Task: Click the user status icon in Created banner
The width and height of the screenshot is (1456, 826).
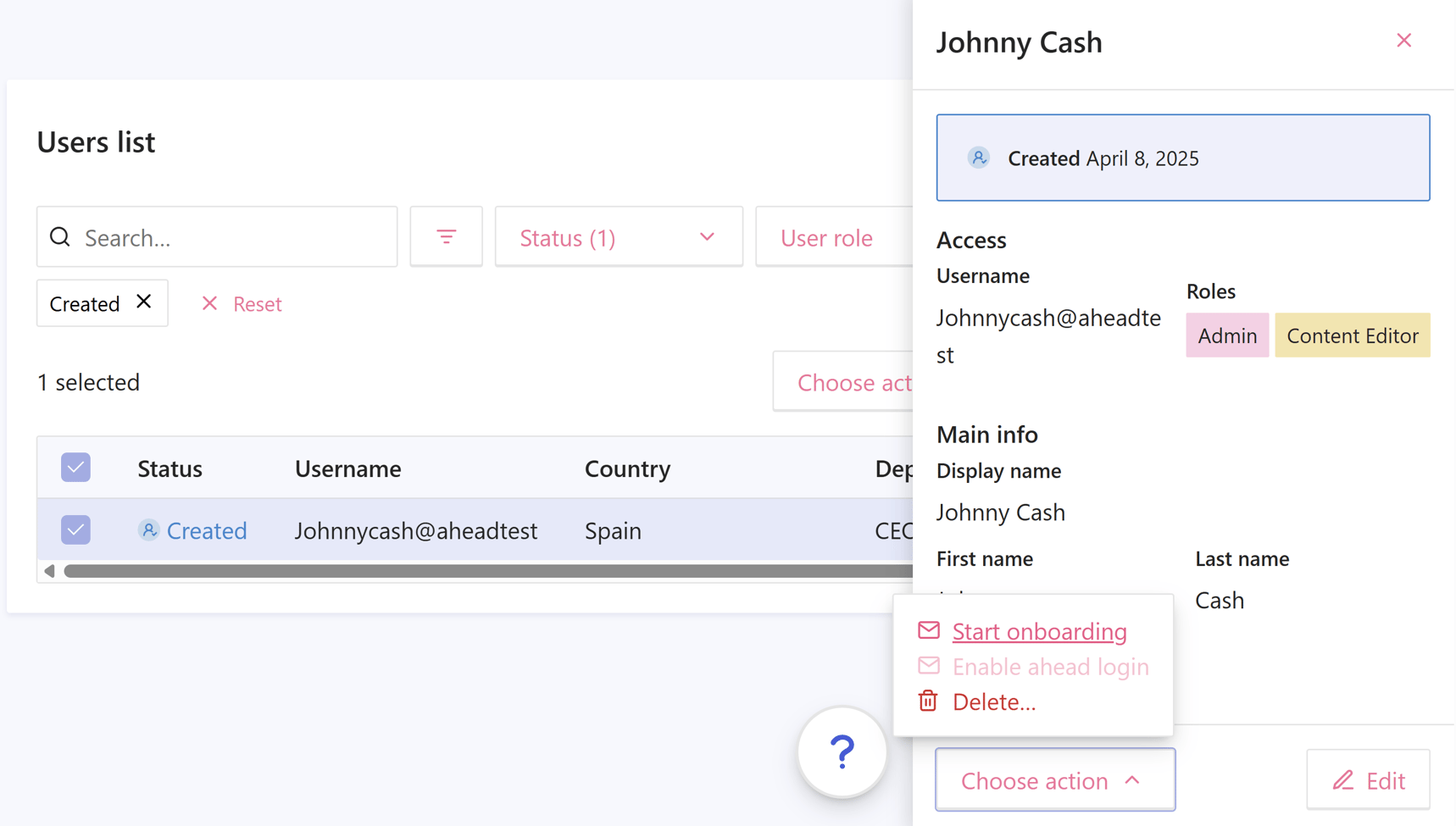Action: 979,158
